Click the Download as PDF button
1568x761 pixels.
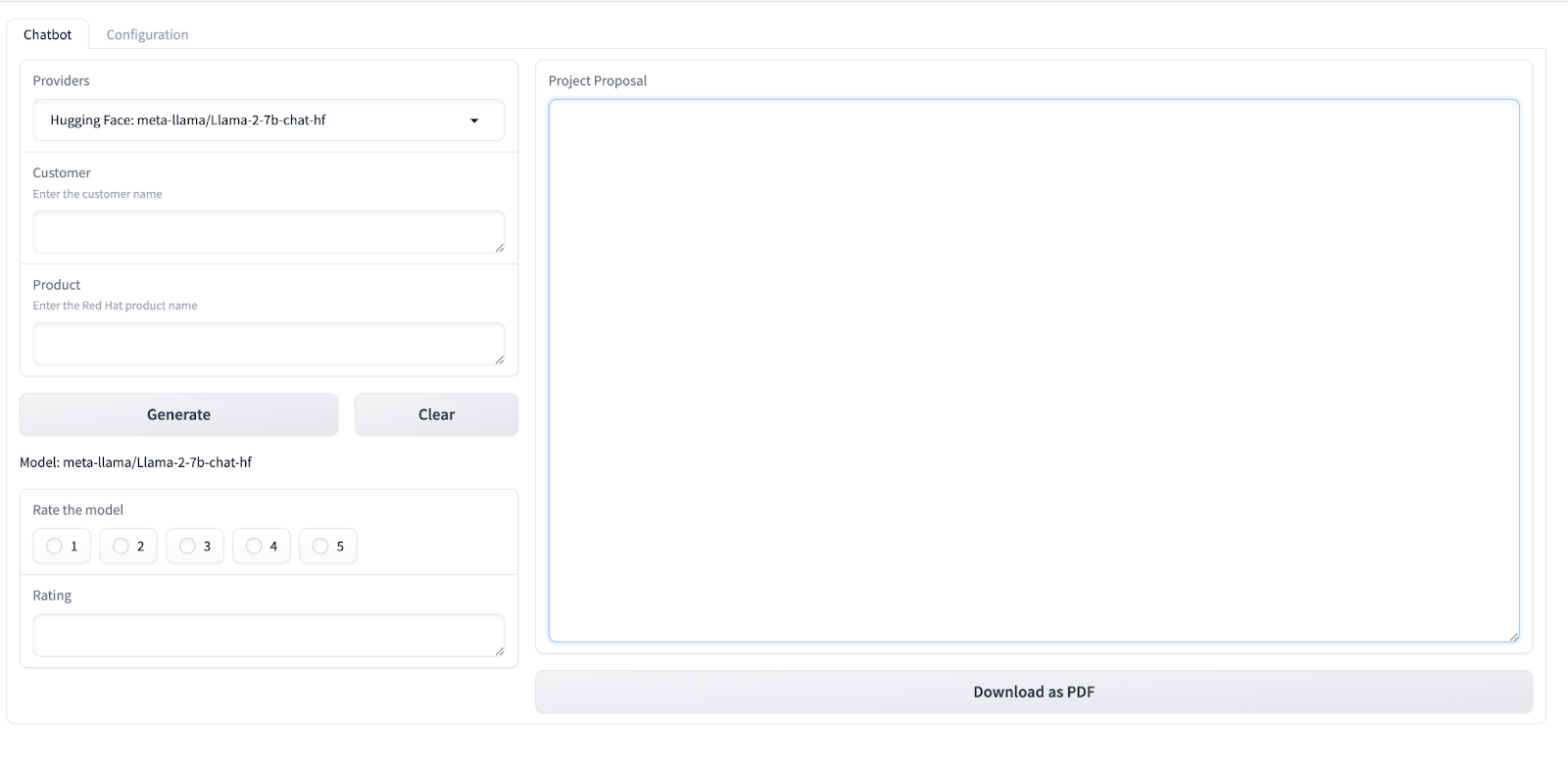pyautogui.click(x=1034, y=691)
